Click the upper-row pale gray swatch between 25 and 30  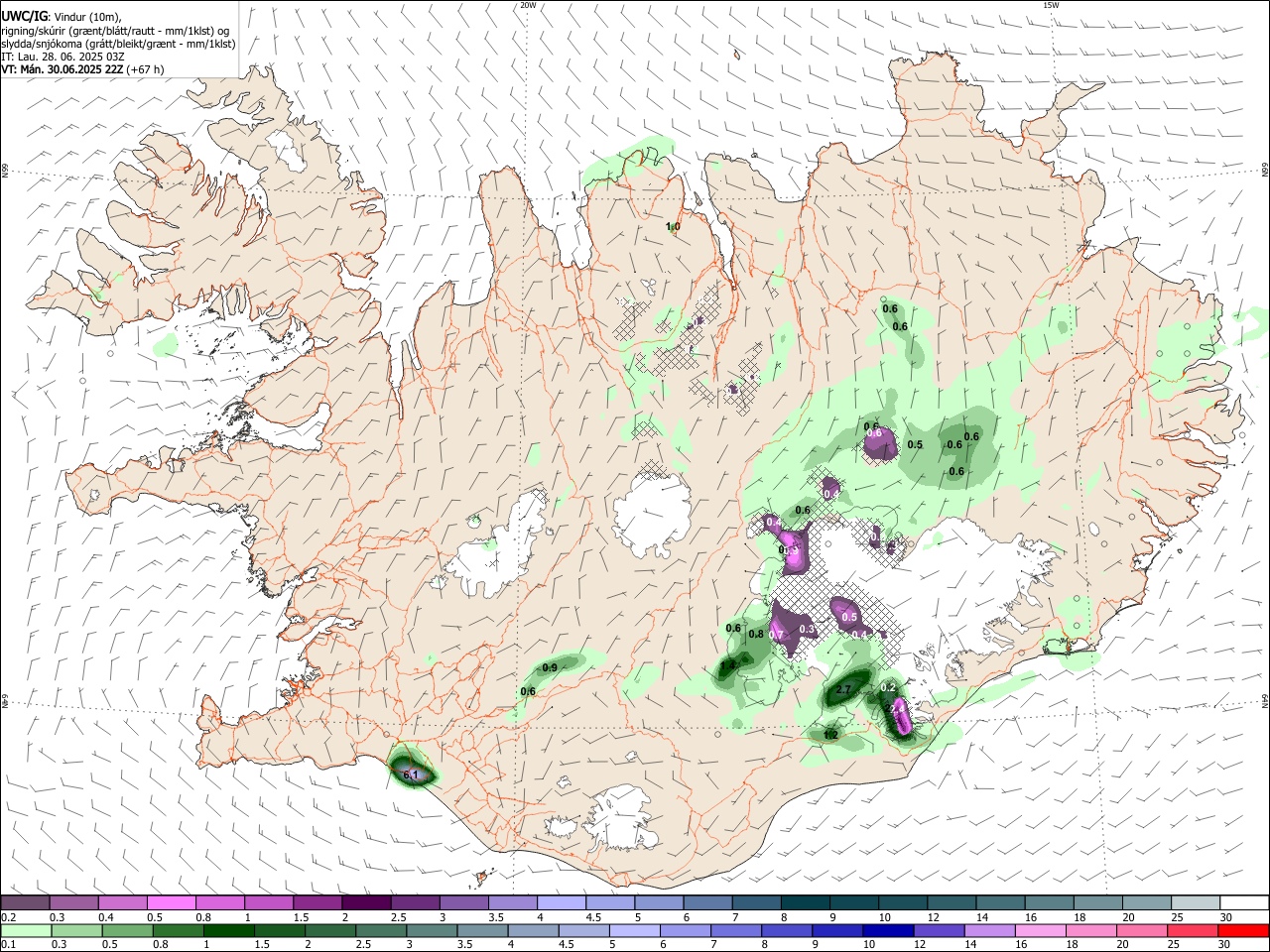click(1195, 902)
